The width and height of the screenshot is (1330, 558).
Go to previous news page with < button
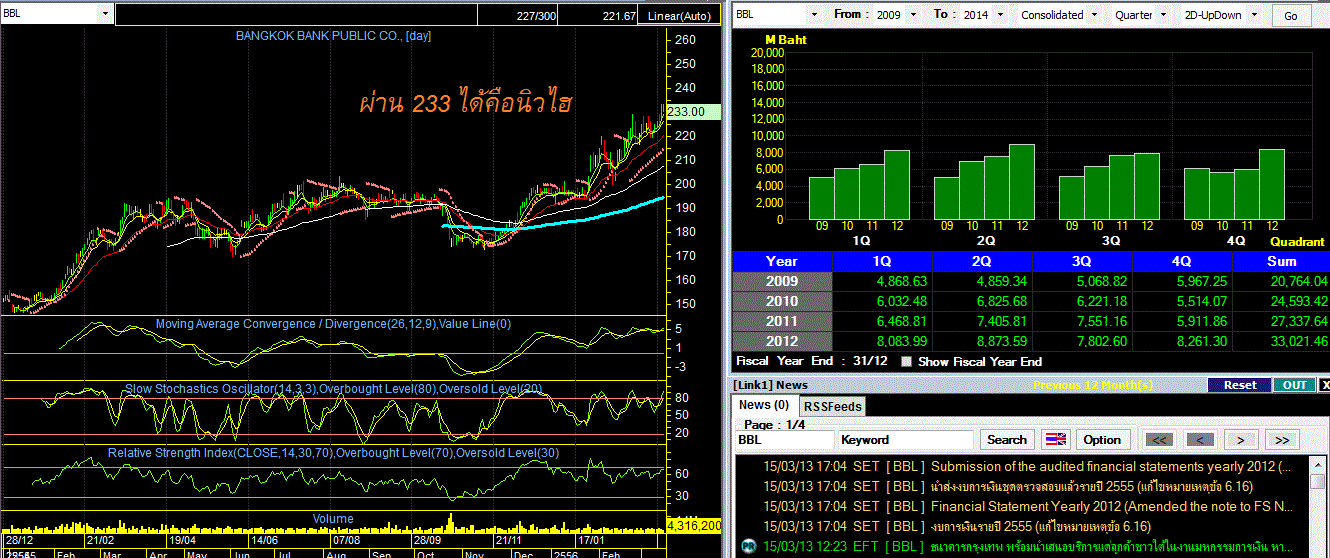point(1200,440)
